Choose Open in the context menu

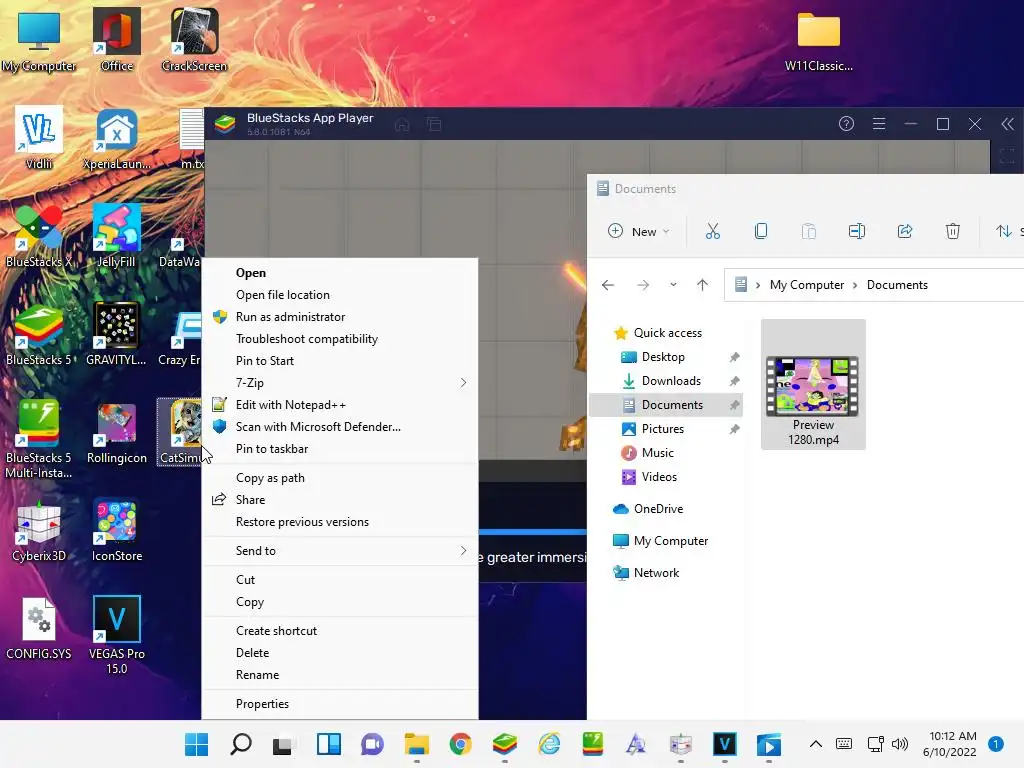(x=340, y=273)
